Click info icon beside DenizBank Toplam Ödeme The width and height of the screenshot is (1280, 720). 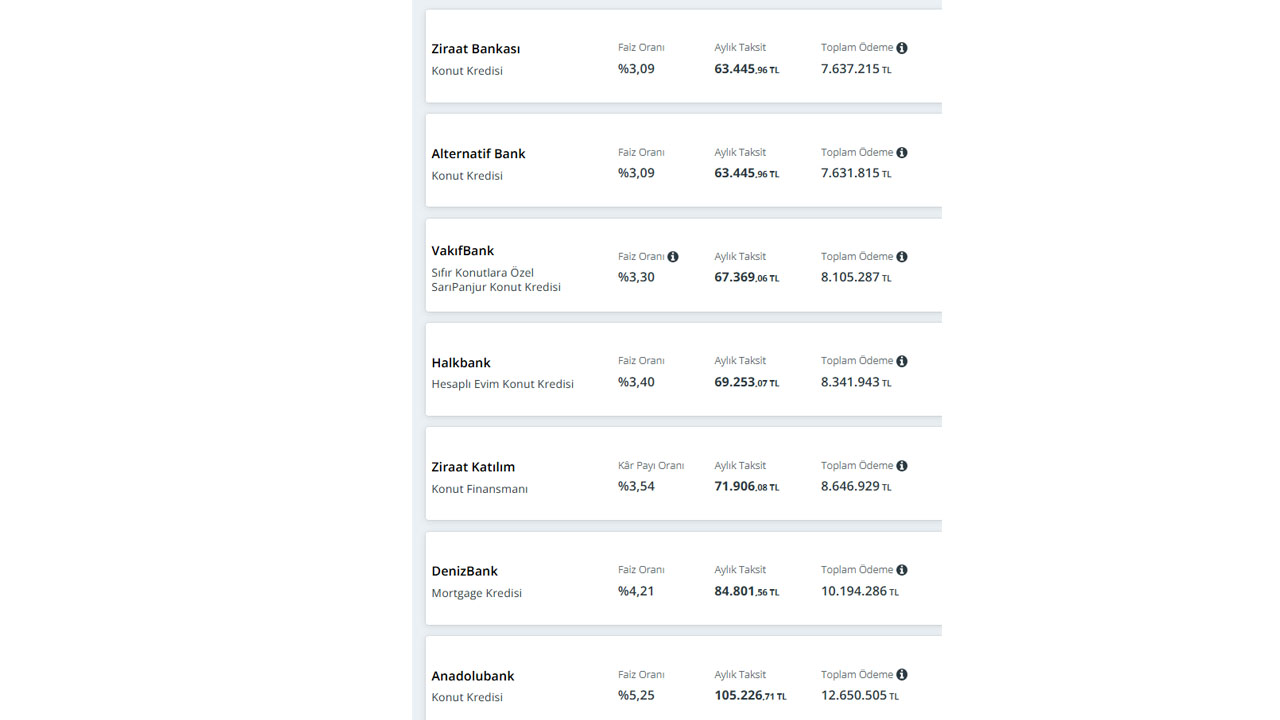point(902,570)
